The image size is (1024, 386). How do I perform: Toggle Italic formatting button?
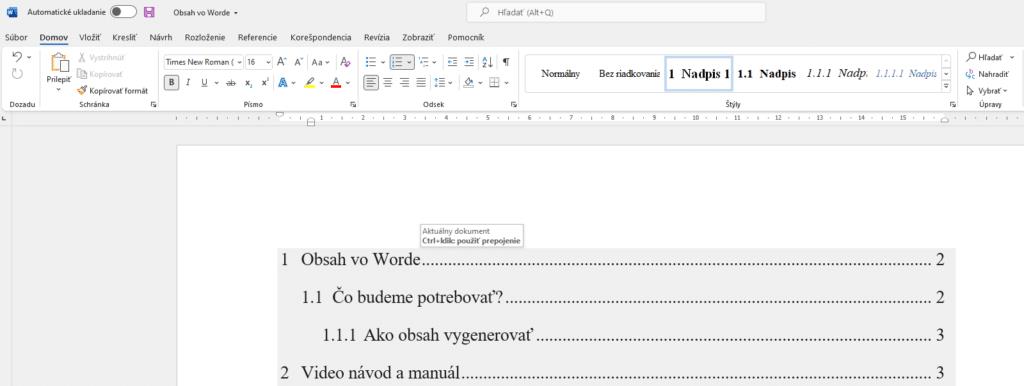pos(188,83)
